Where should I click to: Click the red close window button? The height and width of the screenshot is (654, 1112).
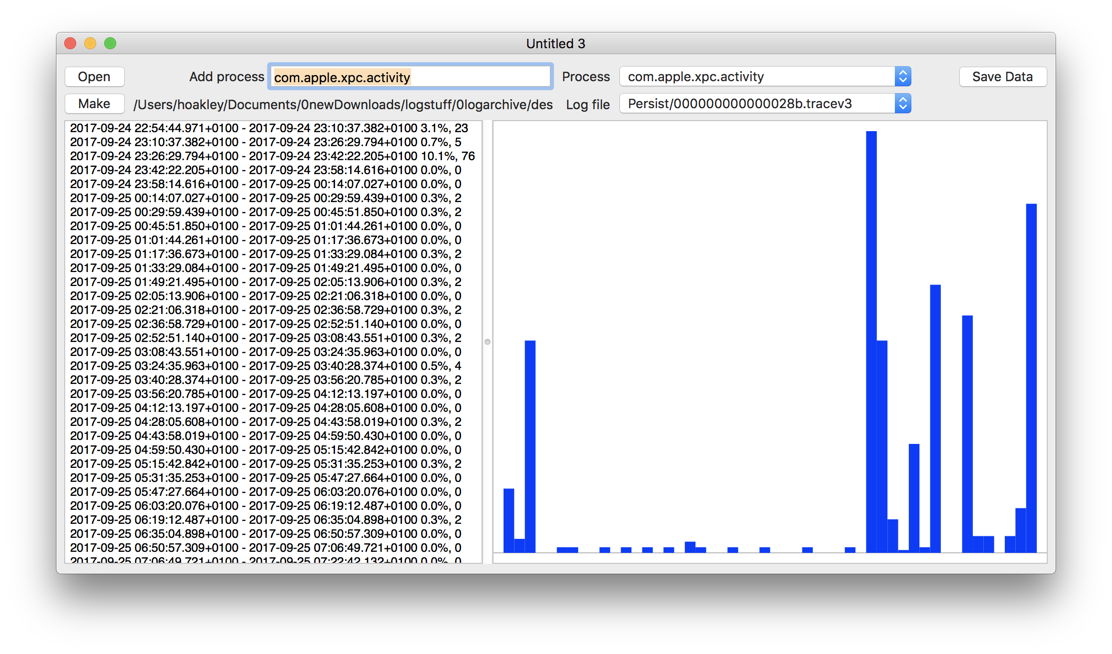point(70,44)
